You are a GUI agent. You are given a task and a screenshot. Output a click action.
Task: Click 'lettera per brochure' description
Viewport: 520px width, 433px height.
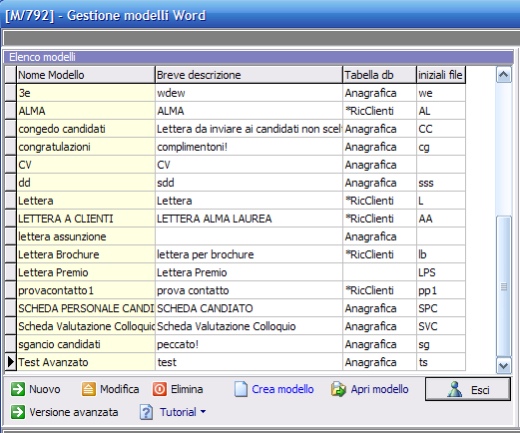[249, 255]
